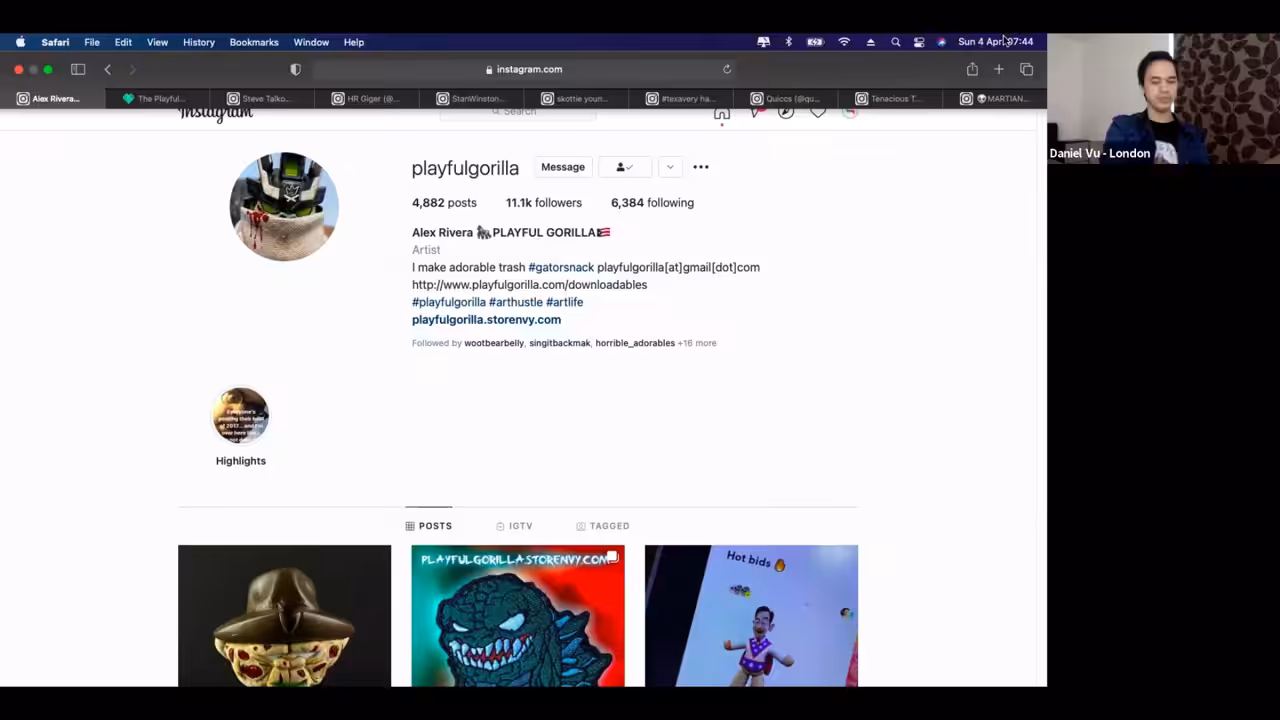Reload the page with refresh icon
1280x720 pixels.
727,69
